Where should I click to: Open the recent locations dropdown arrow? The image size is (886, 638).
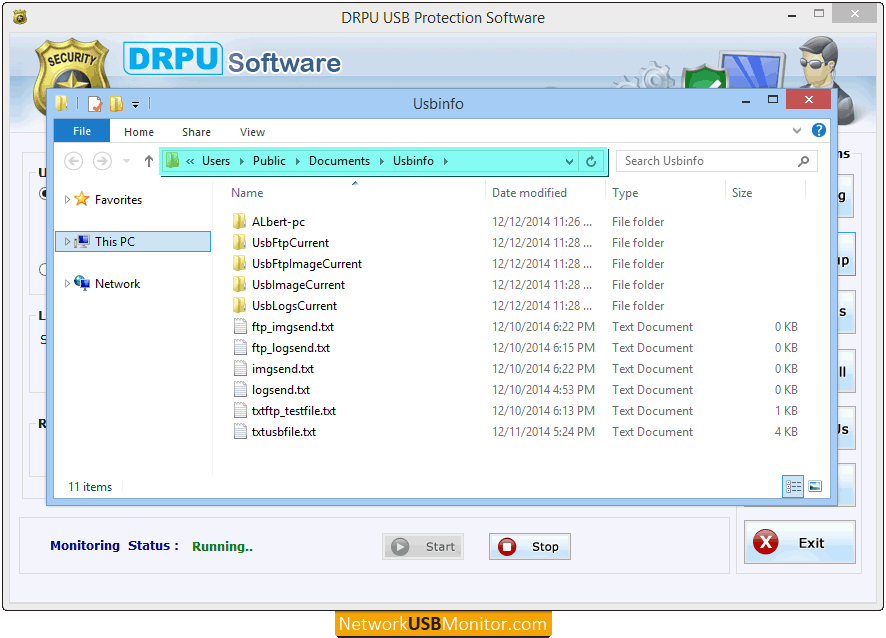pos(127,162)
